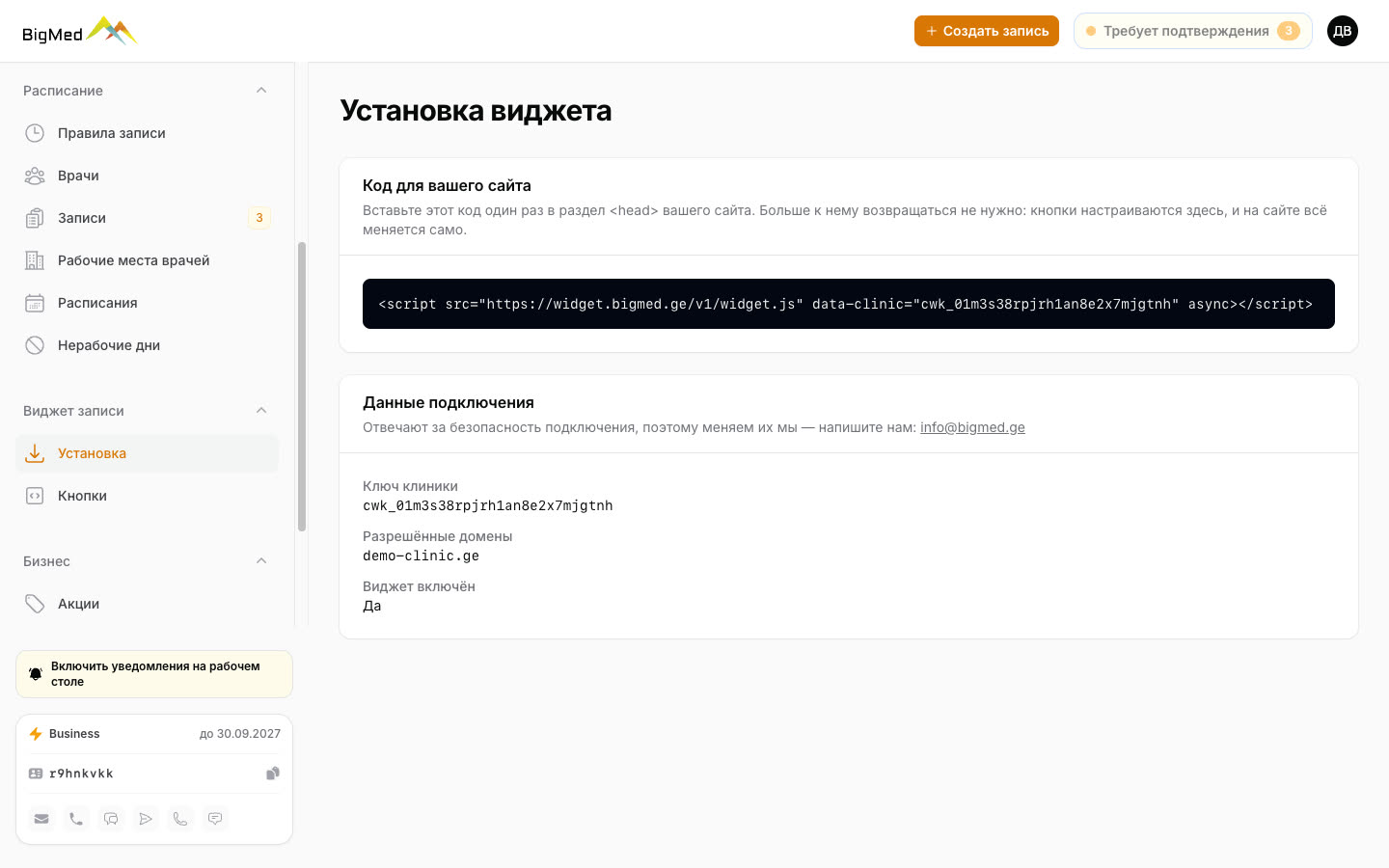Collapse the Расписание section

point(261,91)
